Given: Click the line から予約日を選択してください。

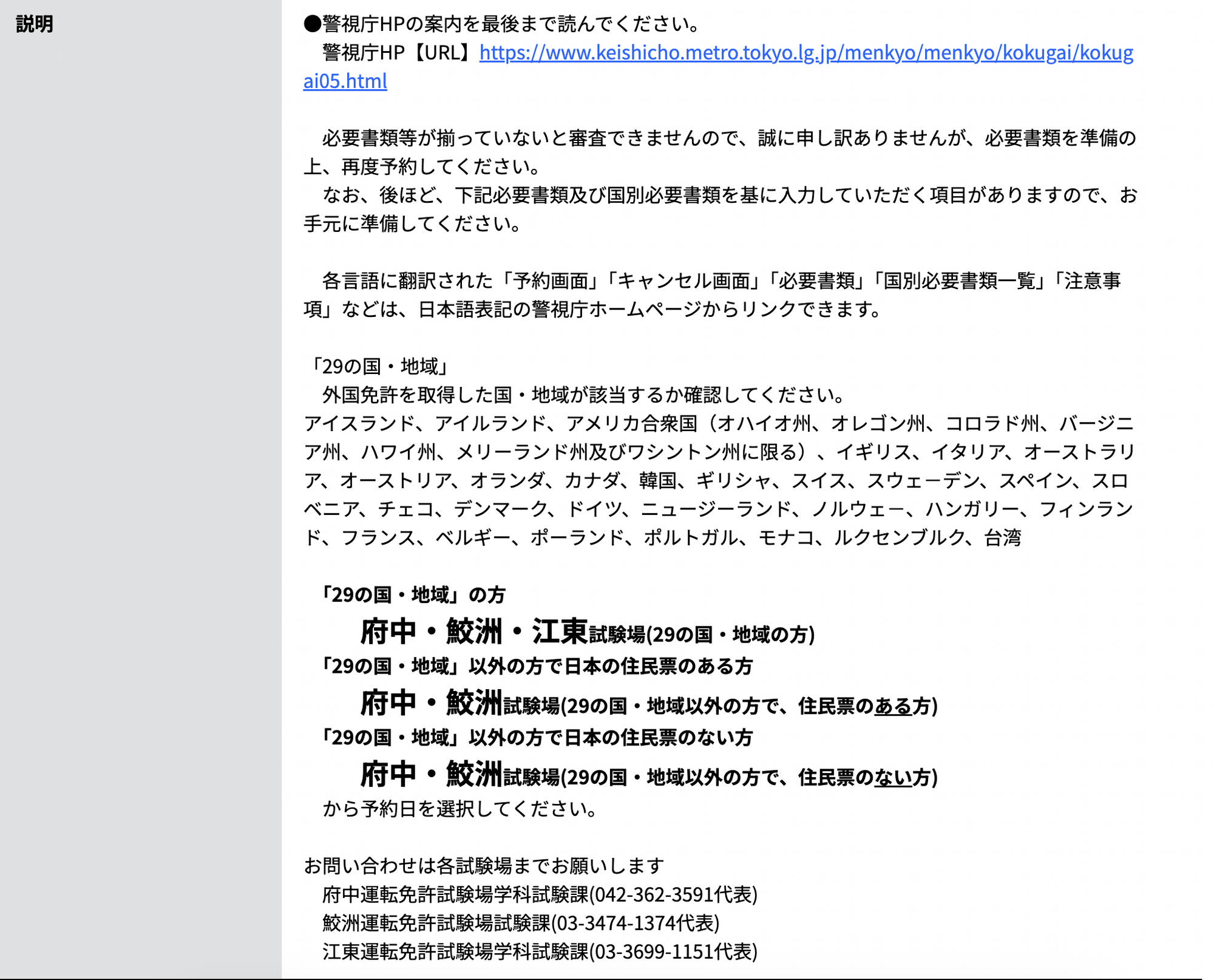Looking at the screenshot, I should pyautogui.click(x=460, y=809).
